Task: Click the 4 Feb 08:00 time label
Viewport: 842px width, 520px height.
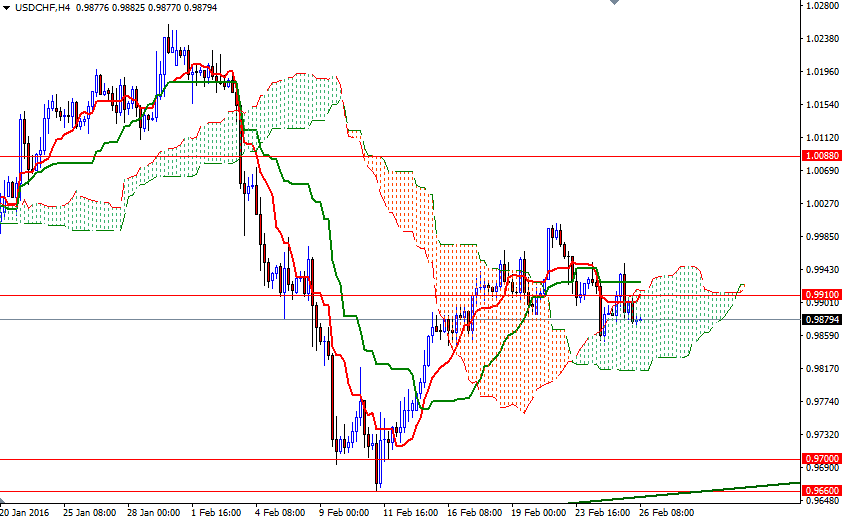Action: (x=280, y=512)
